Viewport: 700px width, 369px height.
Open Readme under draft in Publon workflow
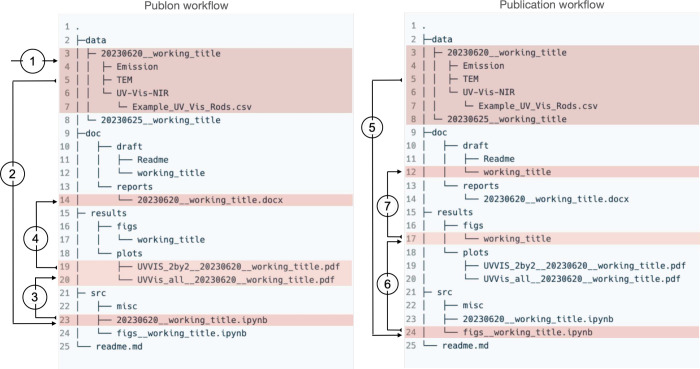click(153, 160)
